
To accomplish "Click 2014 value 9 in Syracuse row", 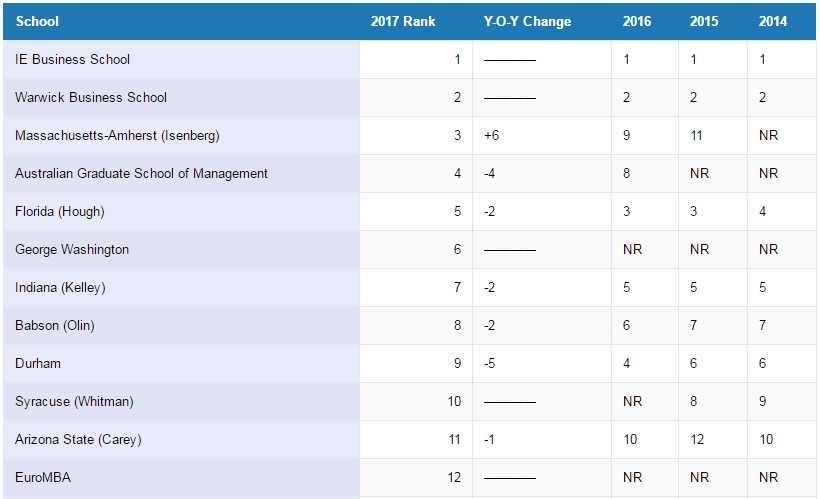I will [x=762, y=402].
